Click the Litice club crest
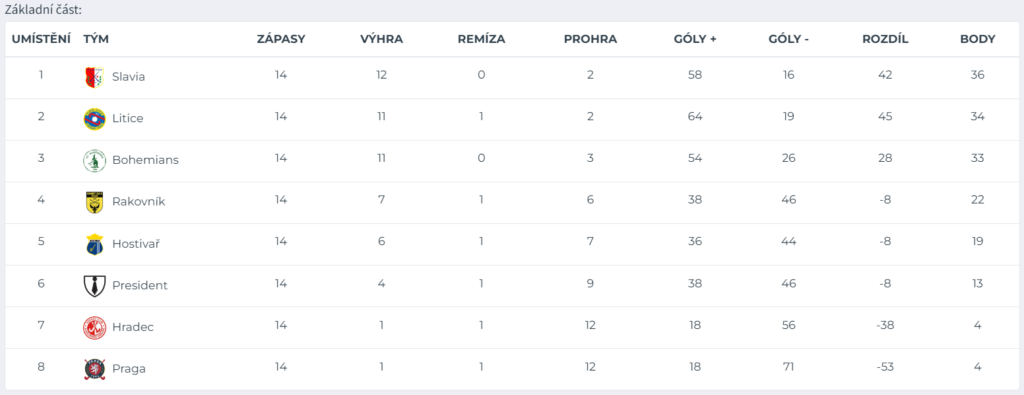The width and height of the screenshot is (1024, 395). pos(95,119)
